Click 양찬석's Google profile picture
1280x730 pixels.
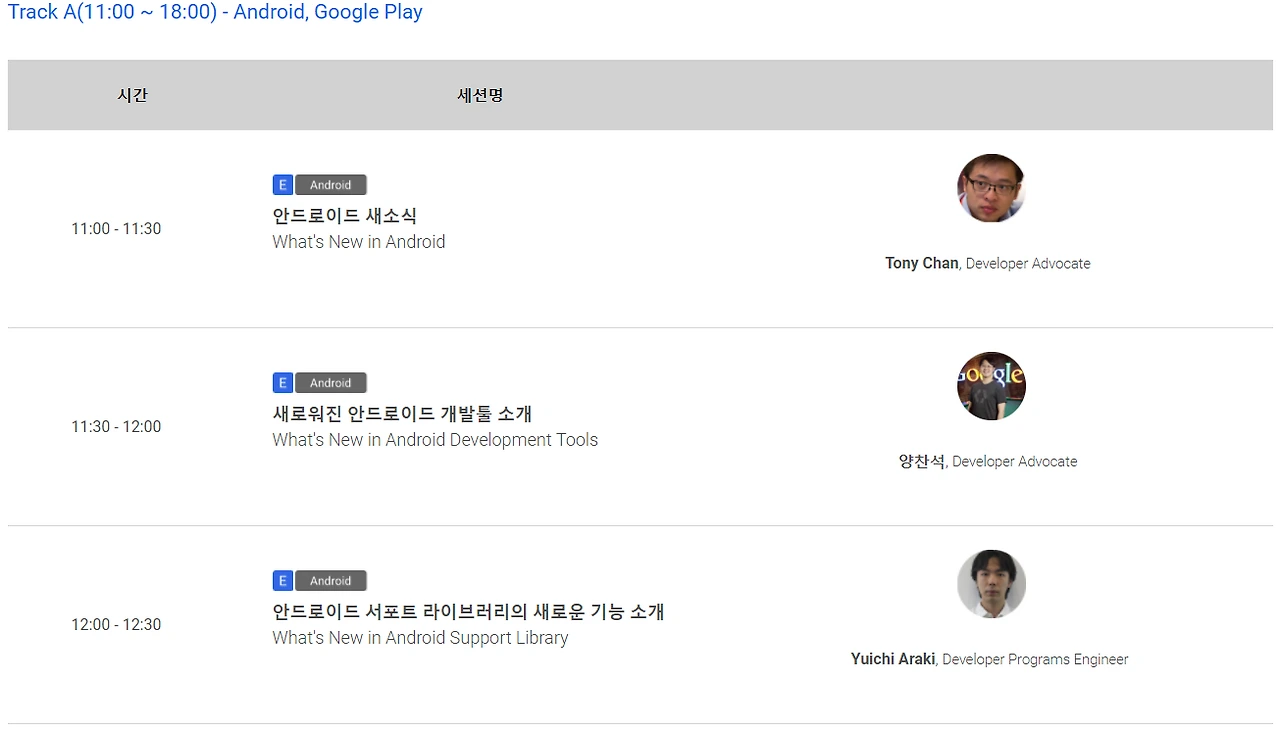coord(990,386)
